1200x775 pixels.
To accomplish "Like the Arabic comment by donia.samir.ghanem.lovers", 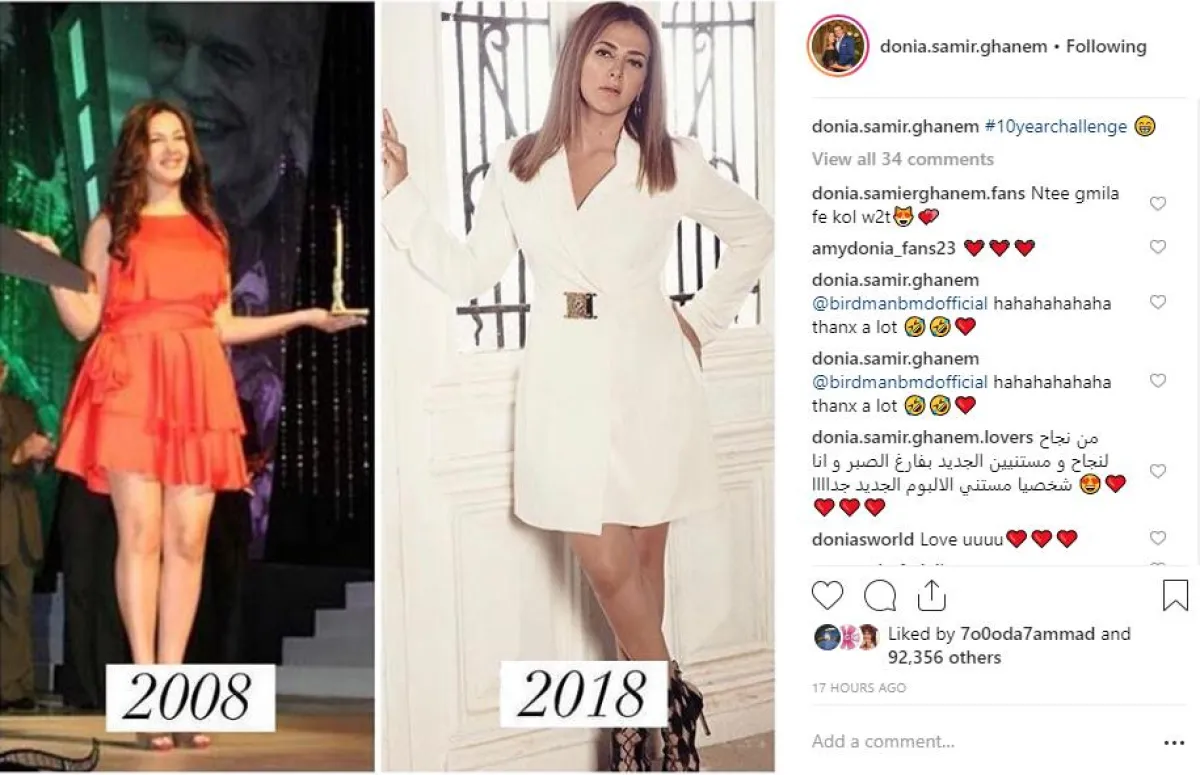I will [x=1158, y=471].
